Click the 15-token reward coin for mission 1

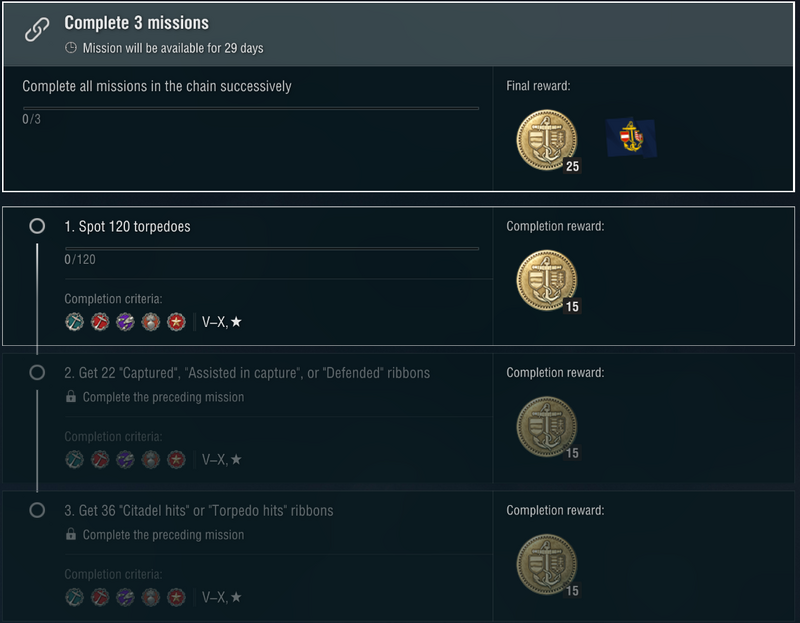[546, 280]
